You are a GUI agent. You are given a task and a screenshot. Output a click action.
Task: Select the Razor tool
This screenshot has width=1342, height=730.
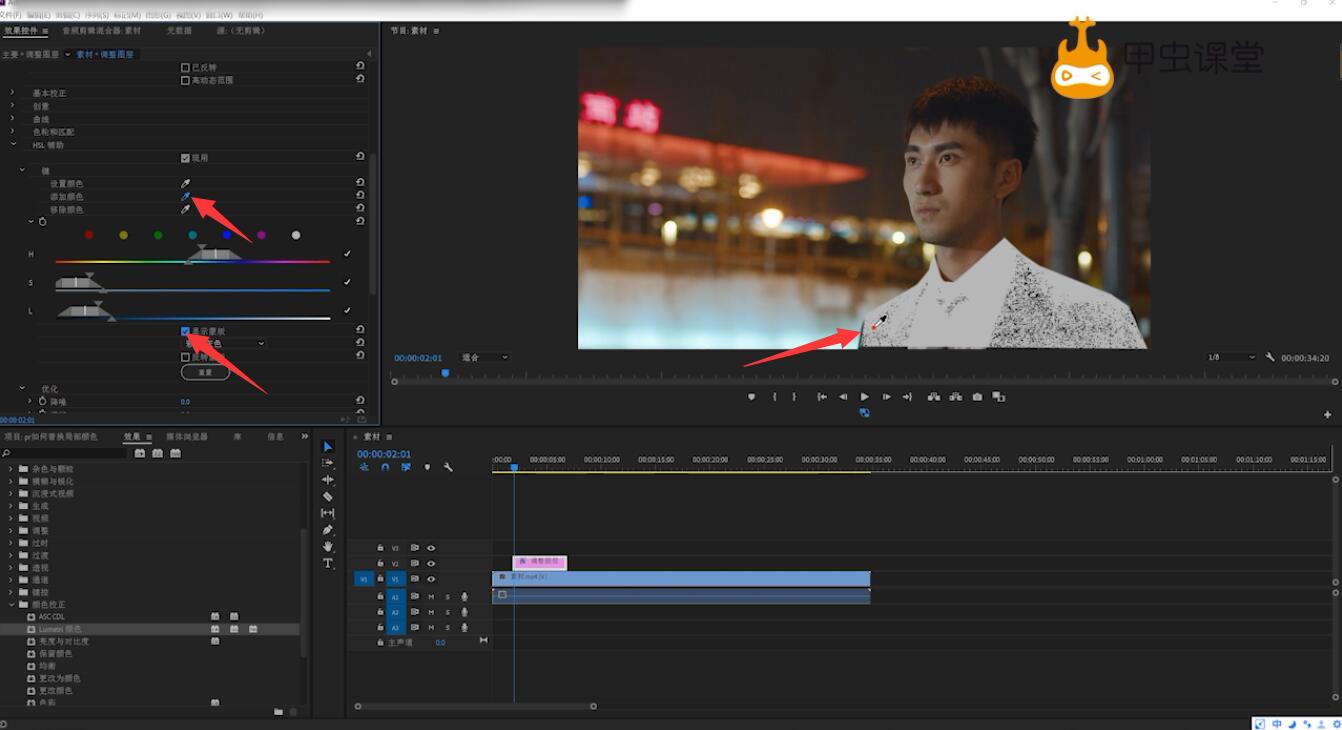pos(327,496)
